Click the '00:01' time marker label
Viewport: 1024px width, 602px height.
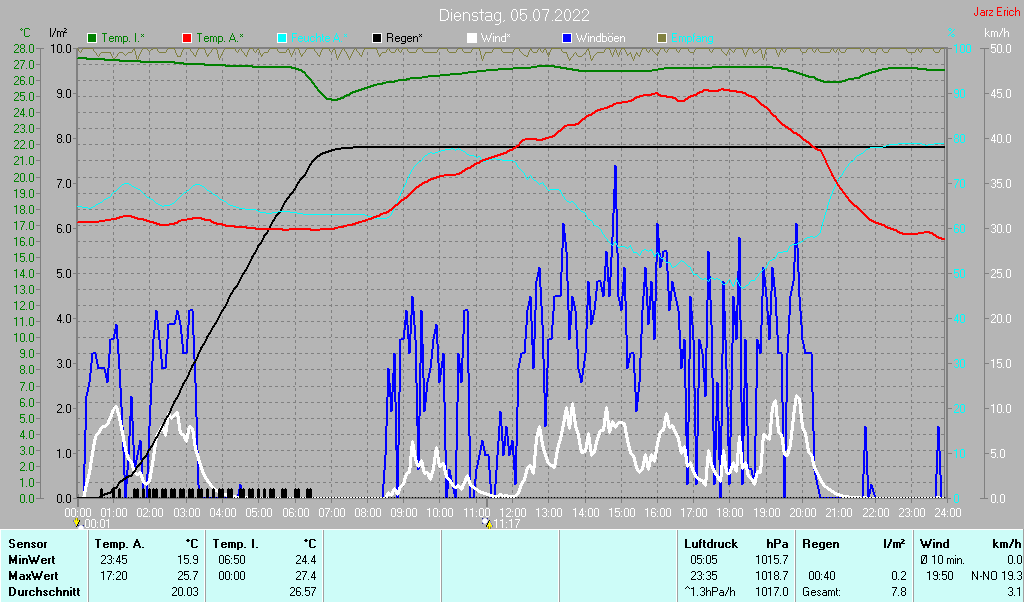click(x=97, y=524)
